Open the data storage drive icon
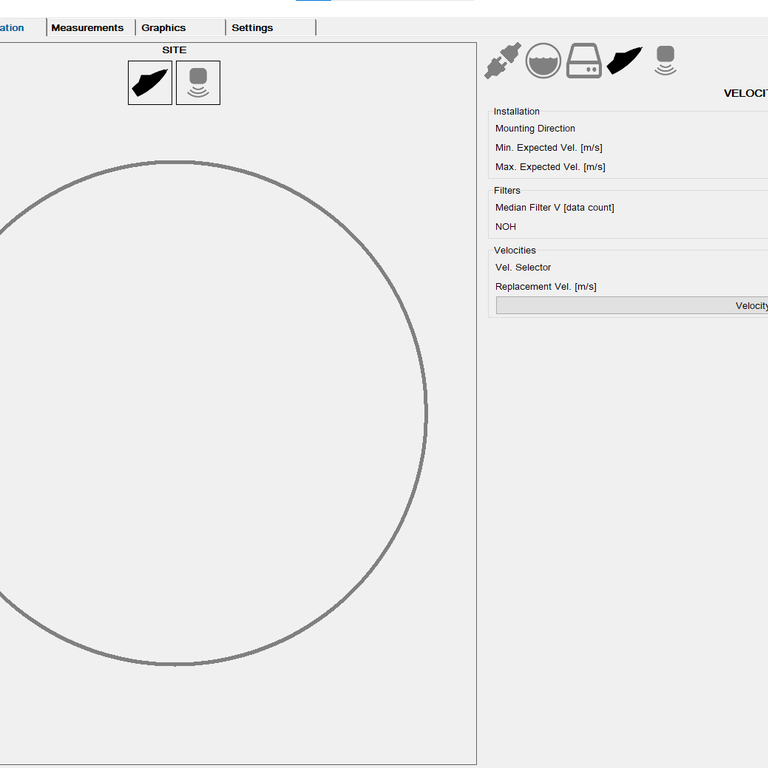Screen dimensions: 768x768 point(583,62)
